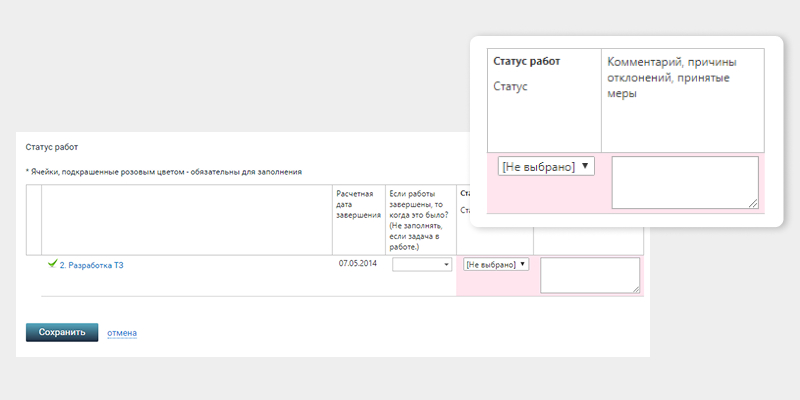Click the dropdown arrow of the callout's [Не выбрано] select
This screenshot has height=400, width=800.
(x=585, y=166)
